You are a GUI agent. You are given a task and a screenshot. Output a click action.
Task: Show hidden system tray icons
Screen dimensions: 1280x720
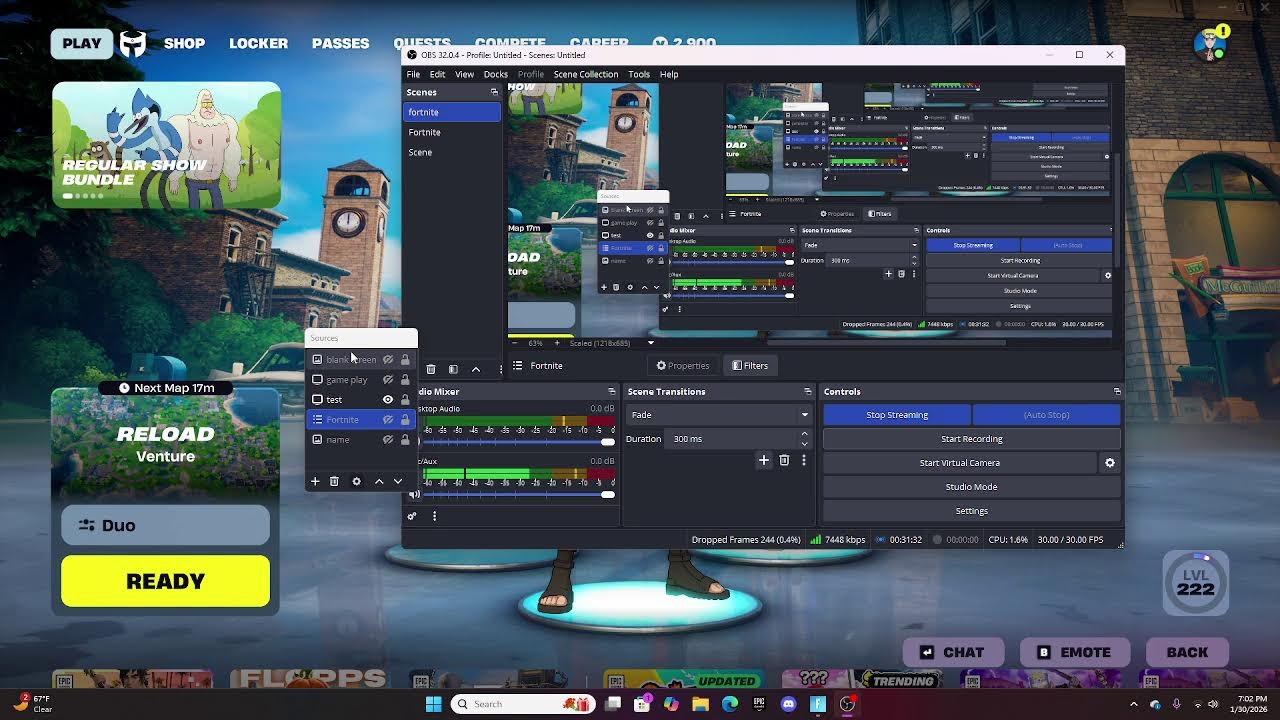click(x=1134, y=704)
